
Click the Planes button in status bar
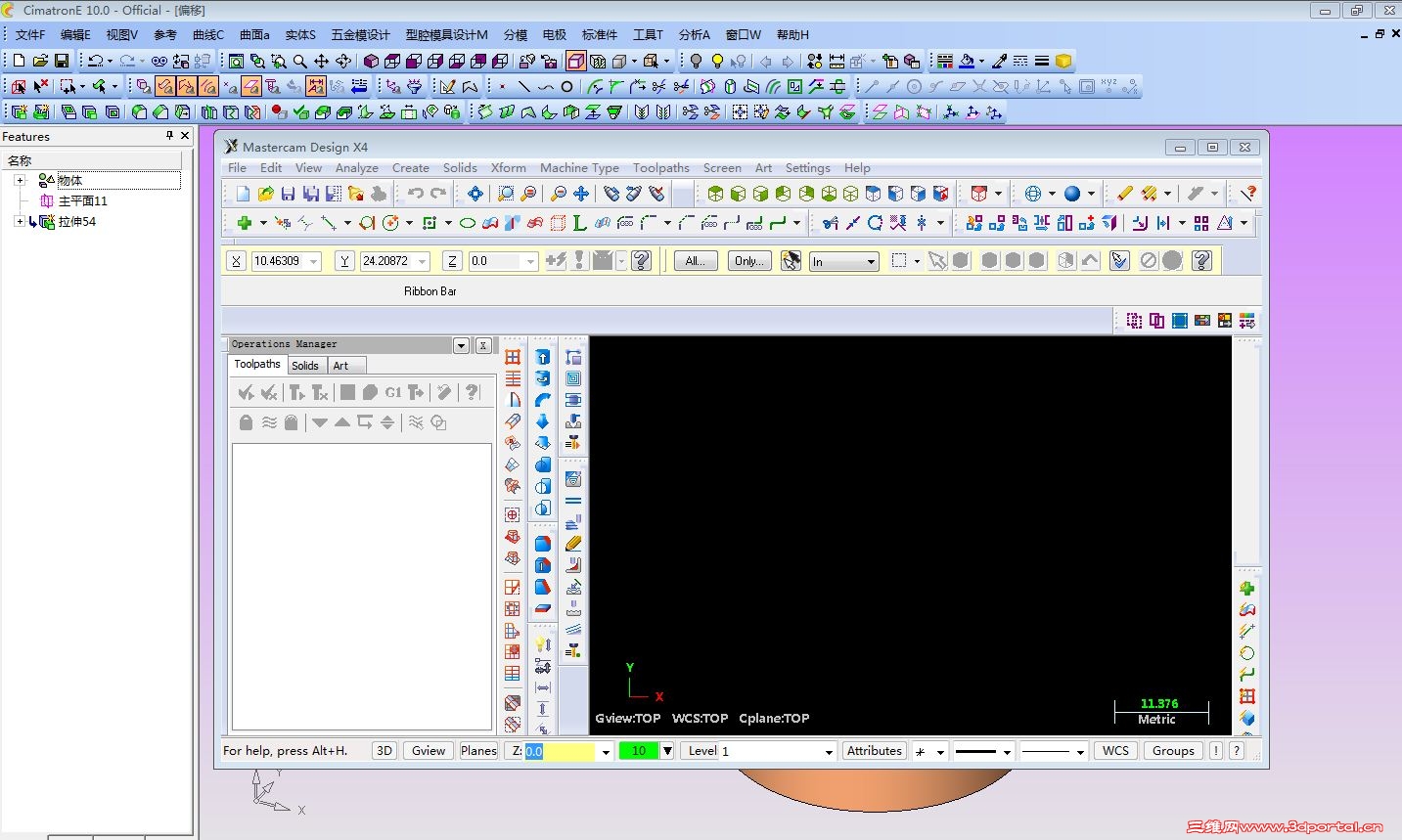478,751
